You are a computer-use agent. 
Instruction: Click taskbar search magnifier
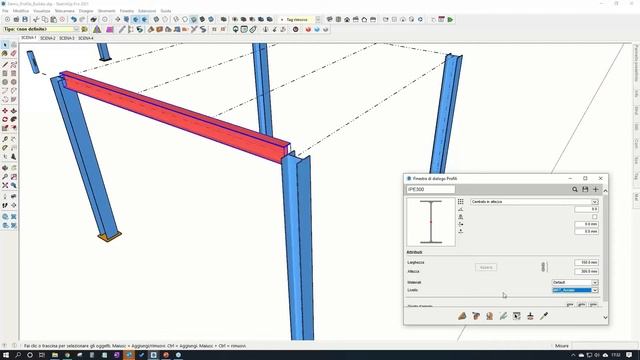pos(18,355)
